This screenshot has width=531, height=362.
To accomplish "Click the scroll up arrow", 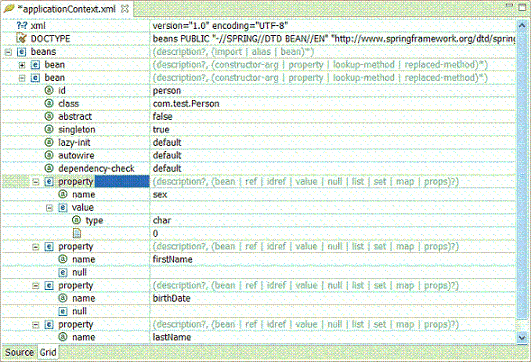I will [522, 25].
